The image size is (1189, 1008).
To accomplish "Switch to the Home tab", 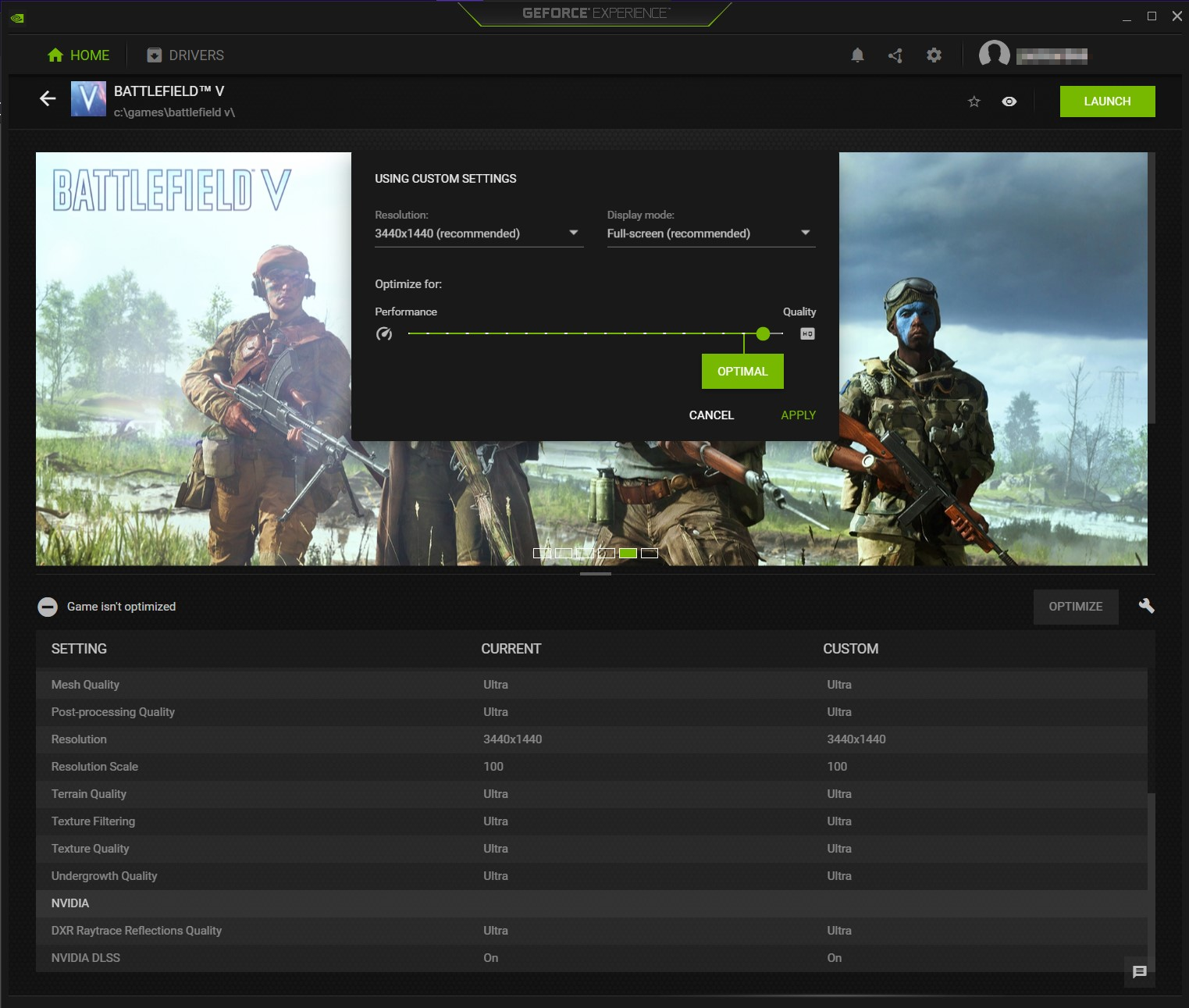I will click(x=78, y=55).
